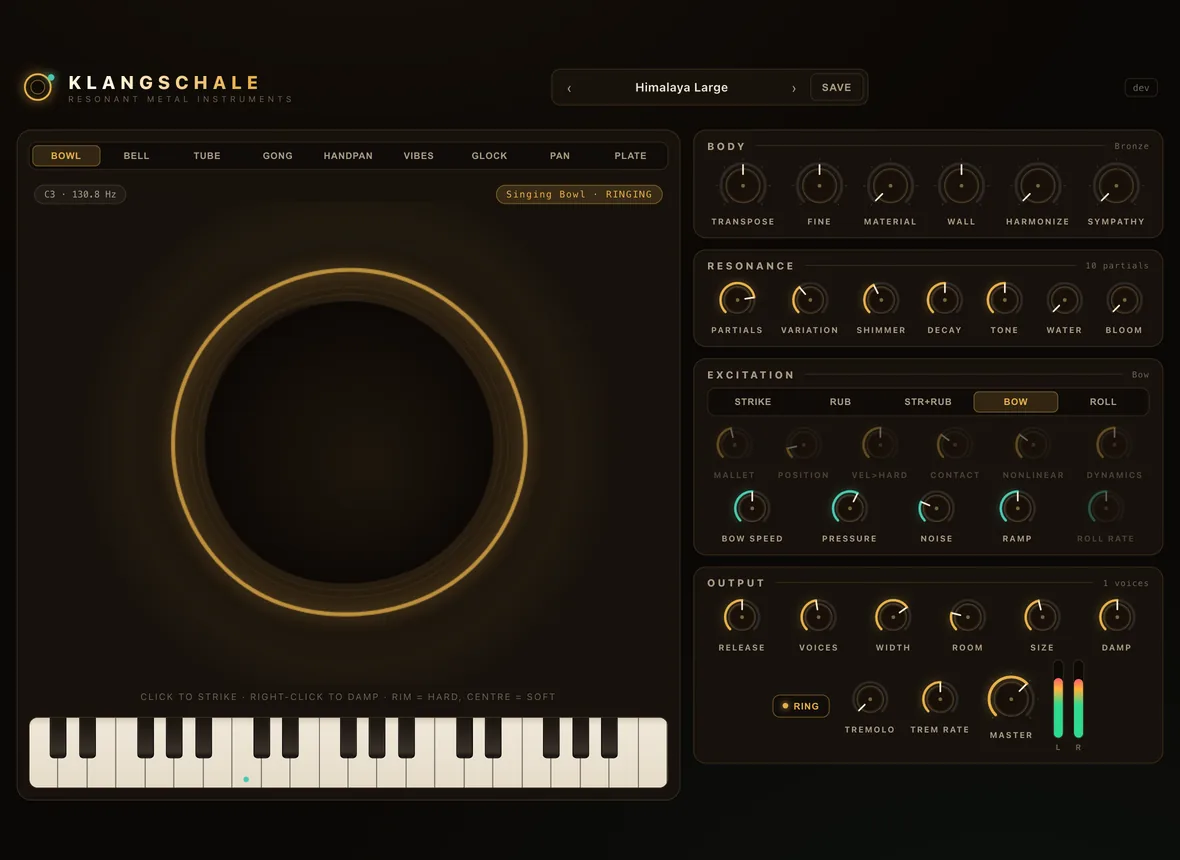Click the PARTIALS knob
The height and width of the screenshot is (860, 1180).
[737, 299]
